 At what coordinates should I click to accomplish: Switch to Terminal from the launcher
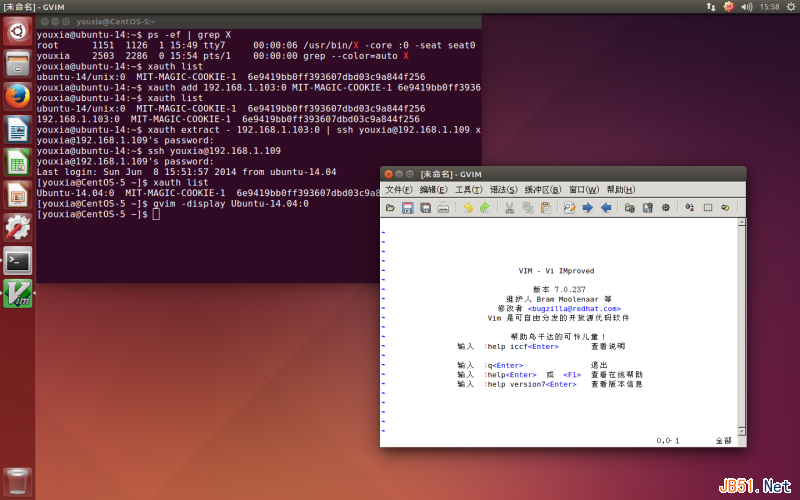pyautogui.click(x=18, y=261)
